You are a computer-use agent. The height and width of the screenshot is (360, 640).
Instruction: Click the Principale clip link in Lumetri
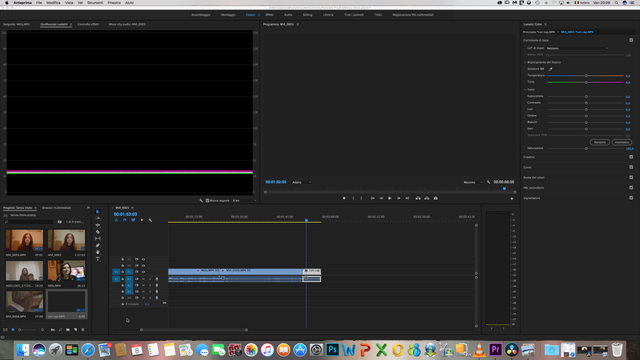539,32
